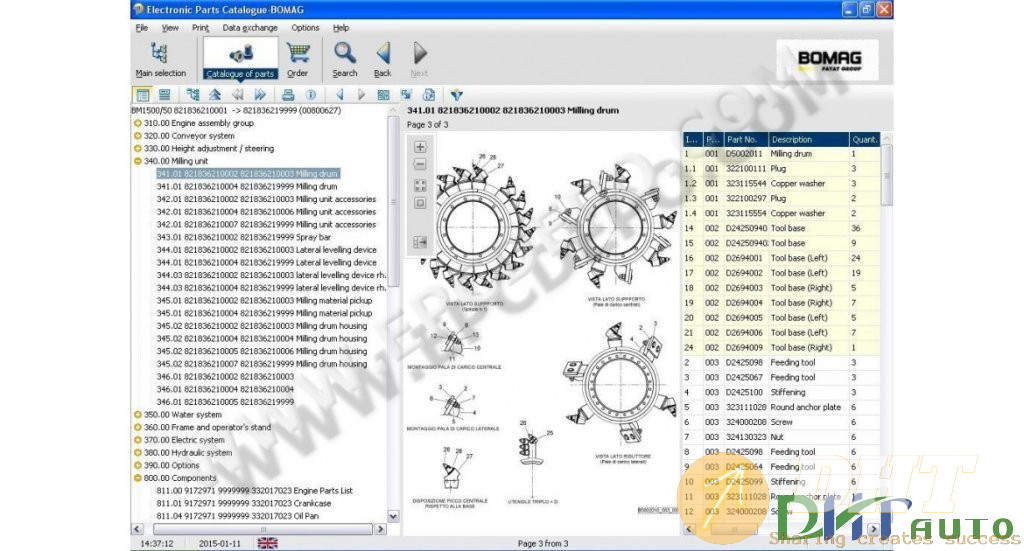Expand 360.00 Frame and operator's stand
1024x551 pixels.
click(138, 427)
